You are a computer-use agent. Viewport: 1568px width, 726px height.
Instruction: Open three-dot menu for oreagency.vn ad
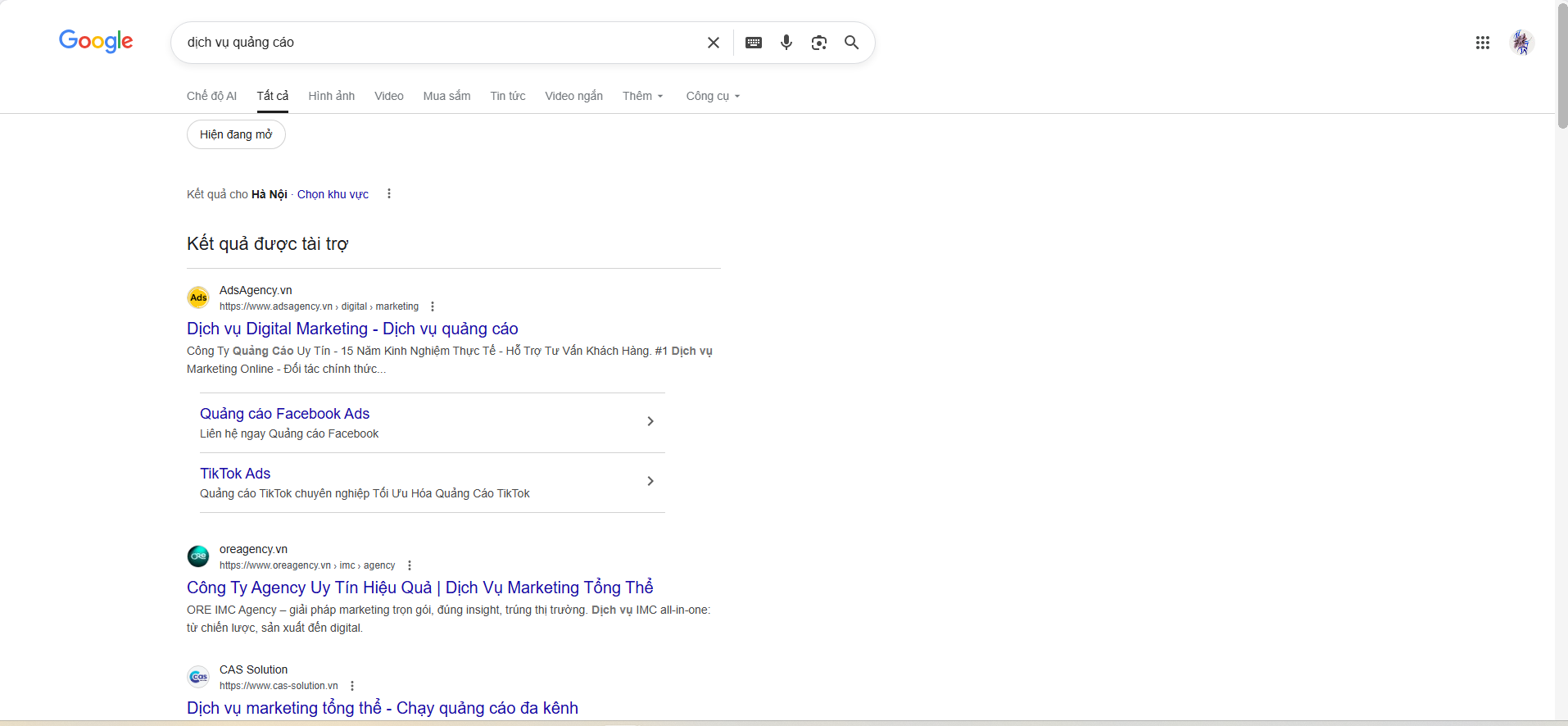click(410, 565)
